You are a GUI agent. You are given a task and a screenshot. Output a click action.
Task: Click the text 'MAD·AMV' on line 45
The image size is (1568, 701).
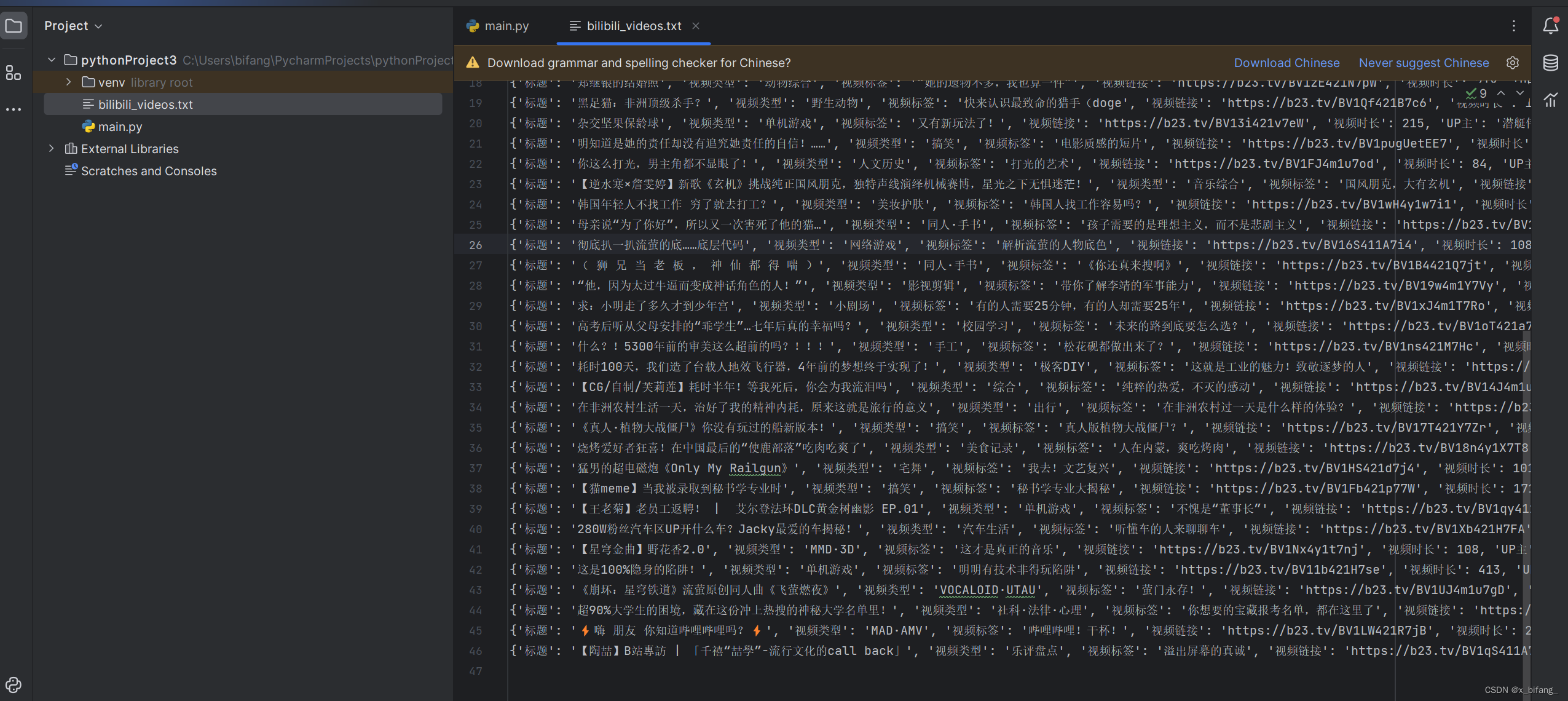tap(897, 630)
